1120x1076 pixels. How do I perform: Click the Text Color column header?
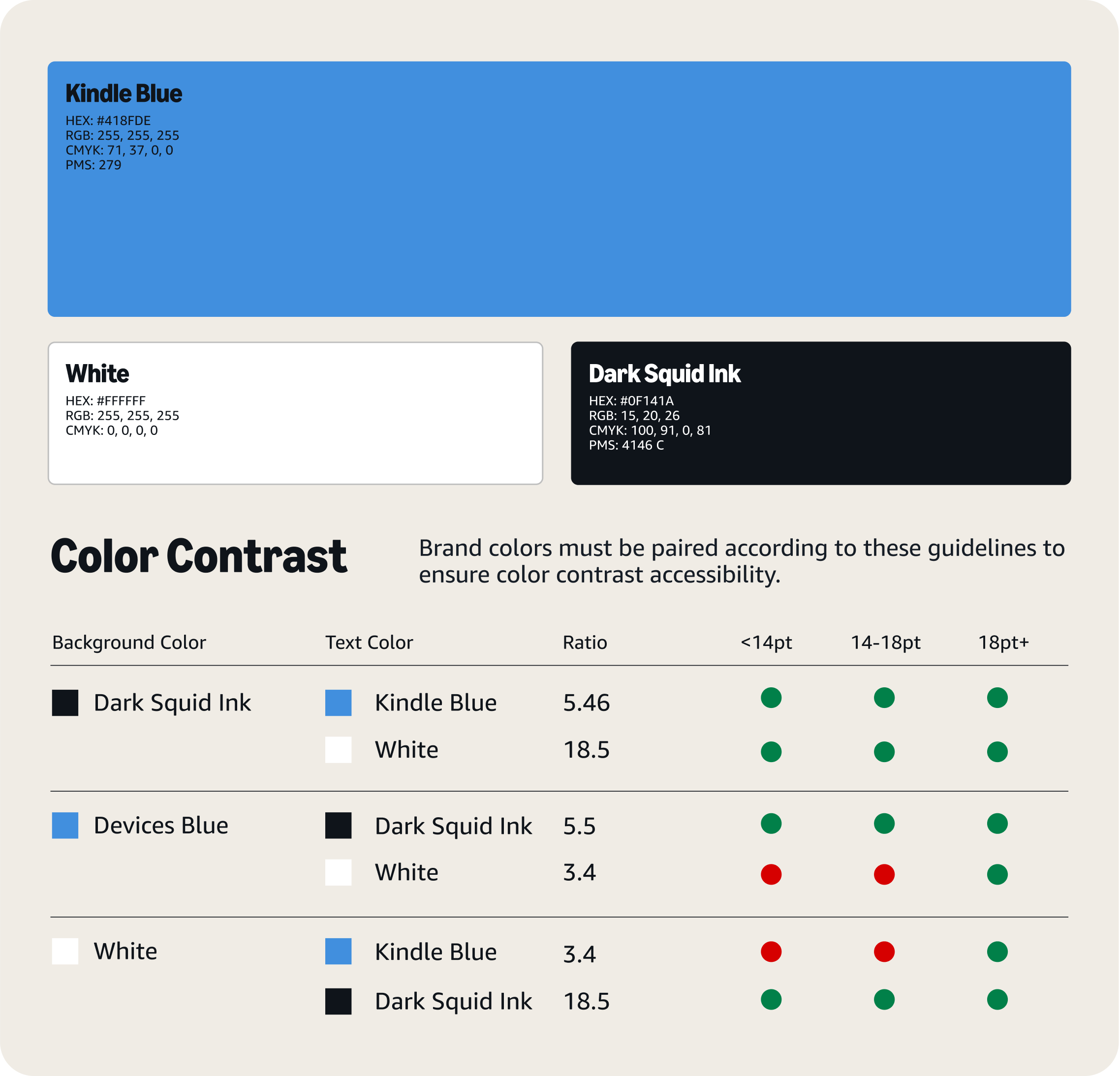(x=369, y=643)
